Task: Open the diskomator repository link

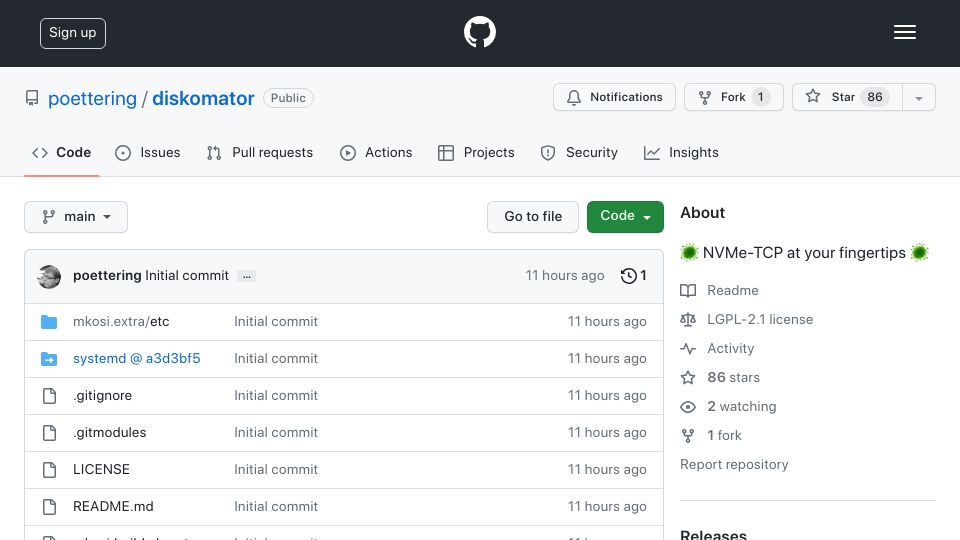Action: 203,98
